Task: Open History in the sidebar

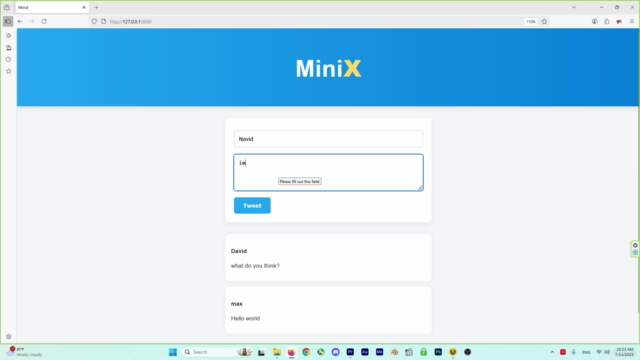Action: (9, 59)
